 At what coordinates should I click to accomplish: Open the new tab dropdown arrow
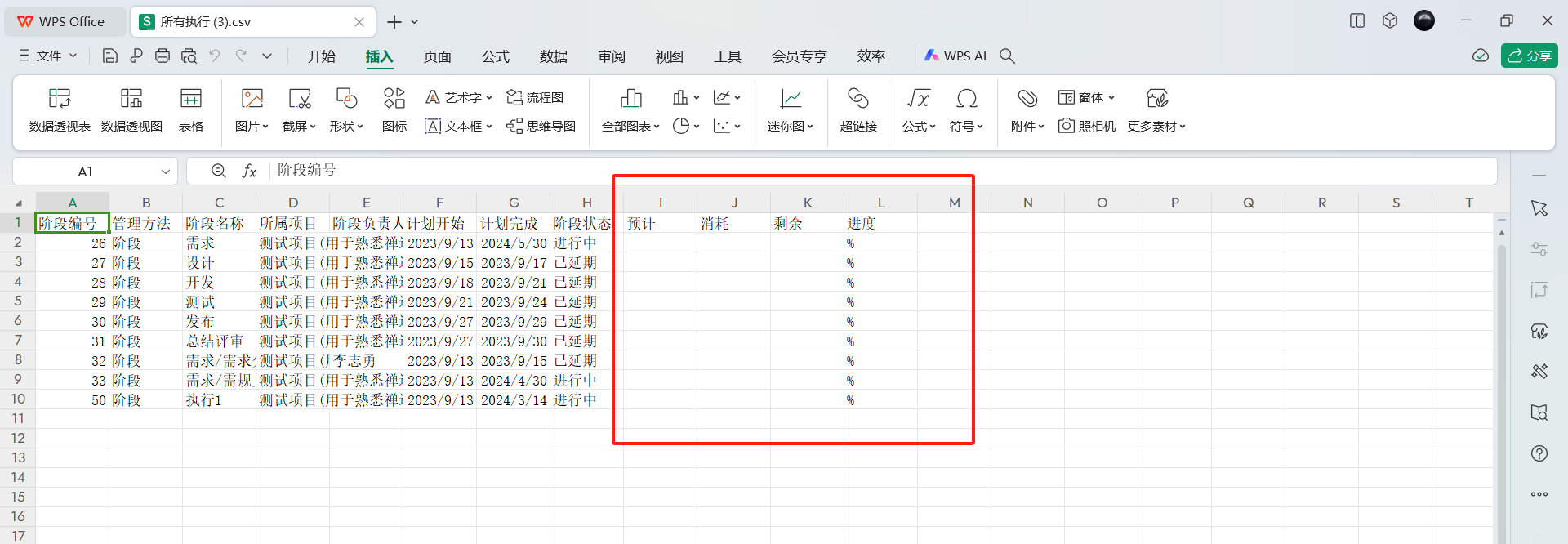coord(415,22)
